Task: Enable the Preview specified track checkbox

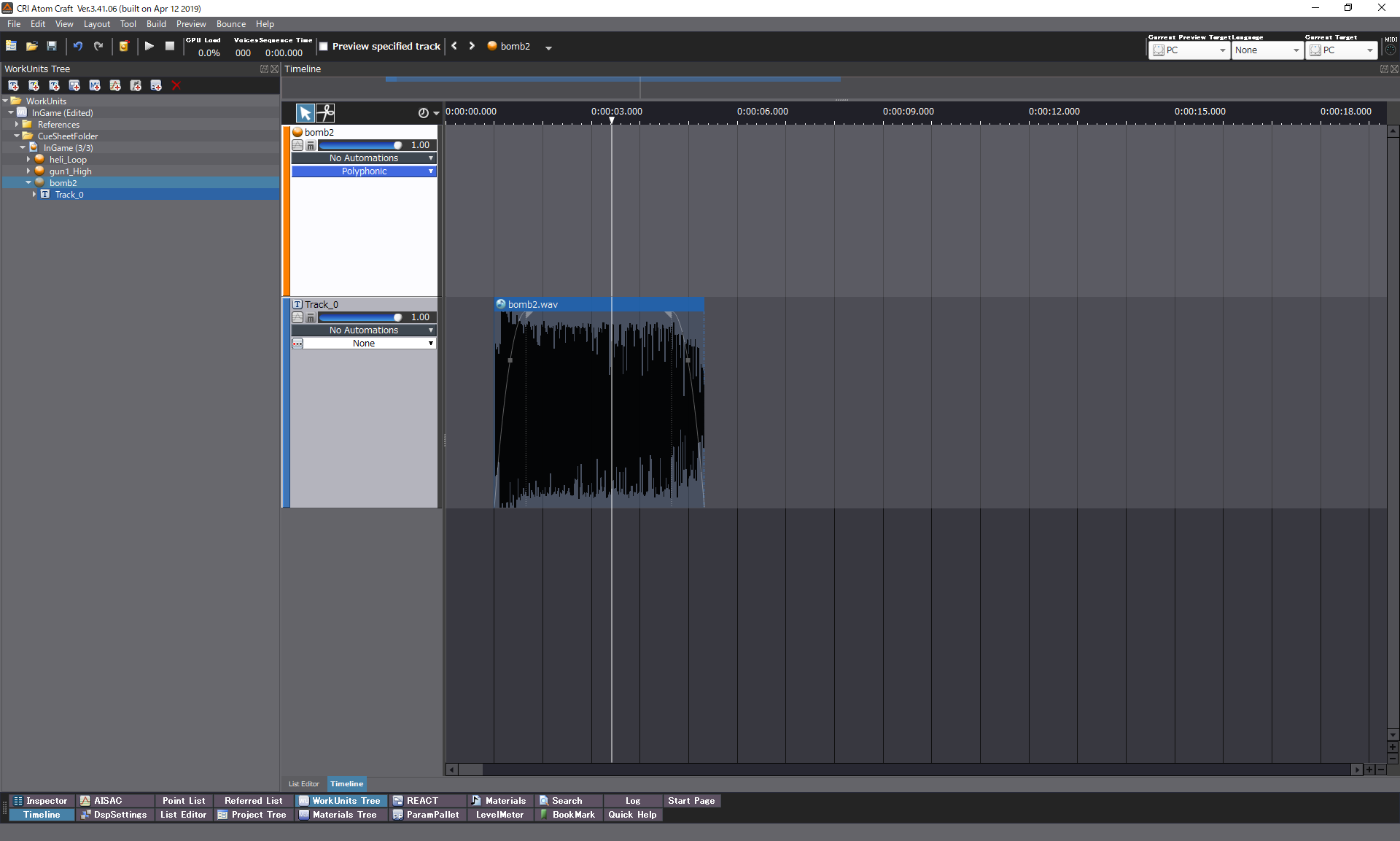Action: pos(323,46)
